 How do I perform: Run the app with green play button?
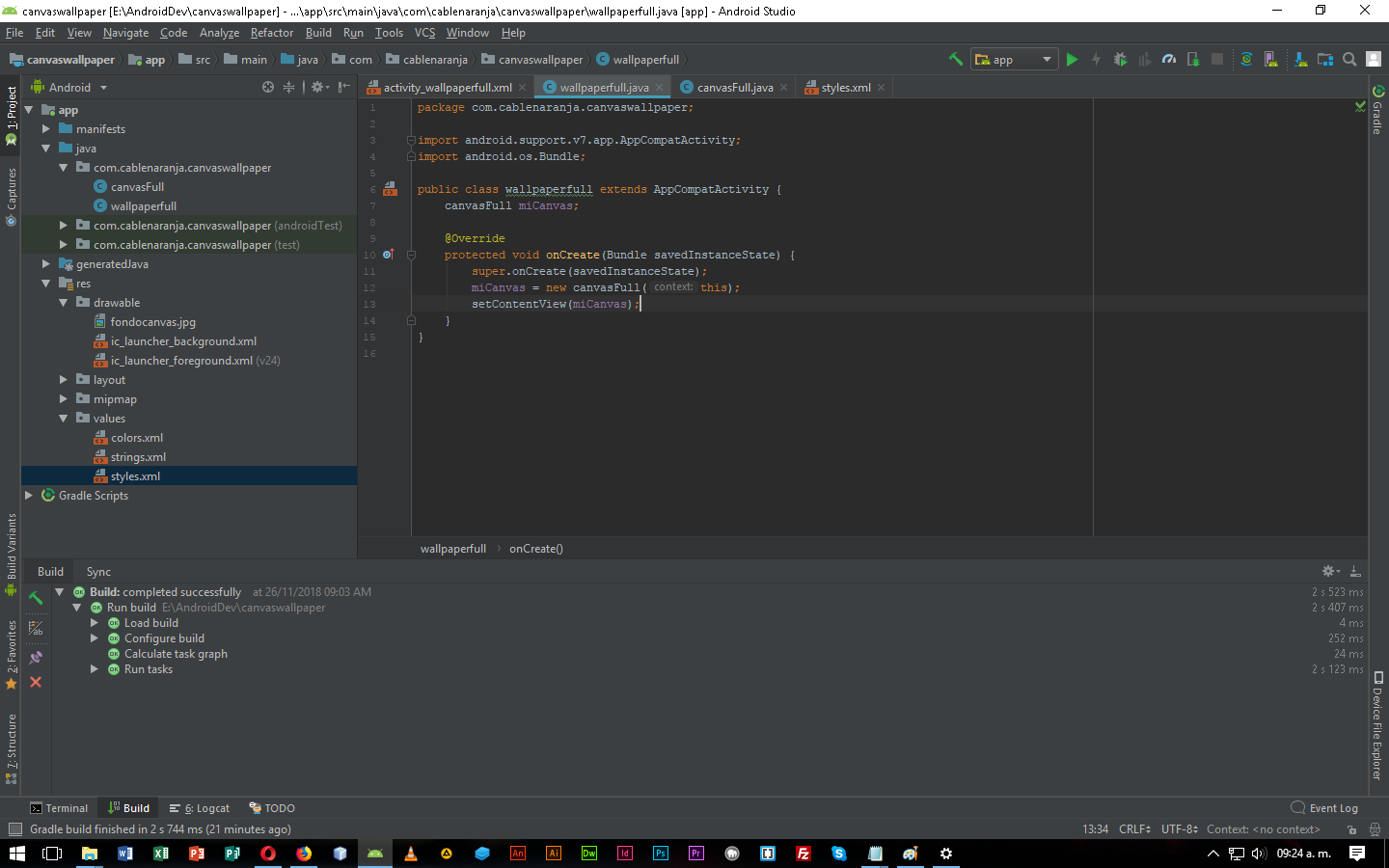click(x=1072, y=59)
